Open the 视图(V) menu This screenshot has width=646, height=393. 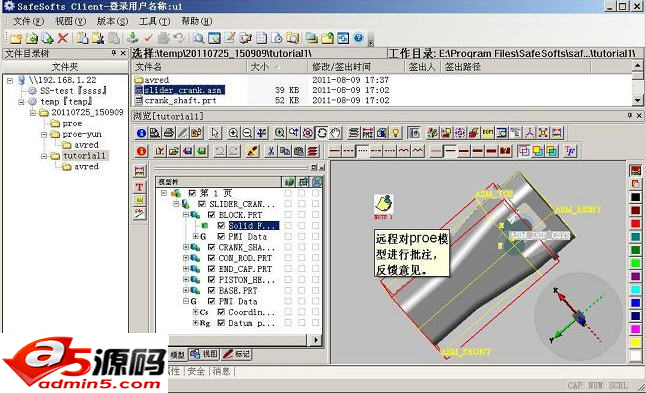click(70, 21)
